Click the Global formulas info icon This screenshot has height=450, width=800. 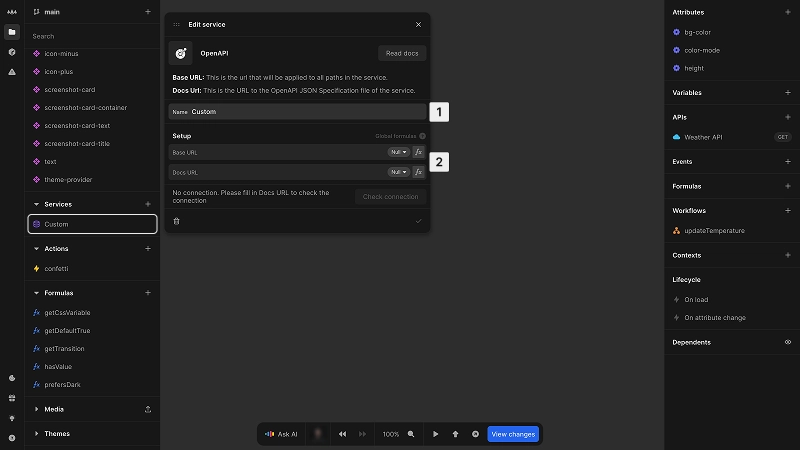pos(422,136)
